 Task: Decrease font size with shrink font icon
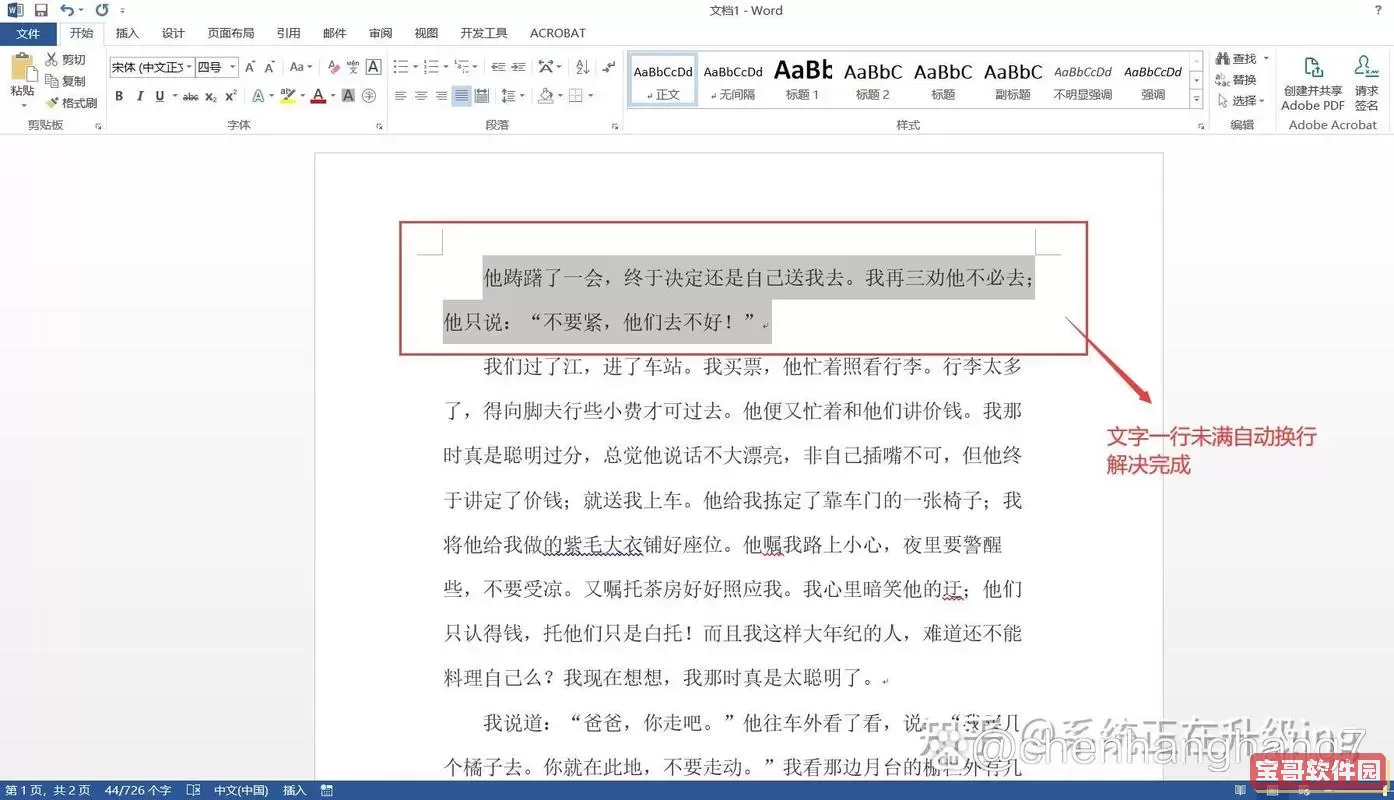pos(270,67)
